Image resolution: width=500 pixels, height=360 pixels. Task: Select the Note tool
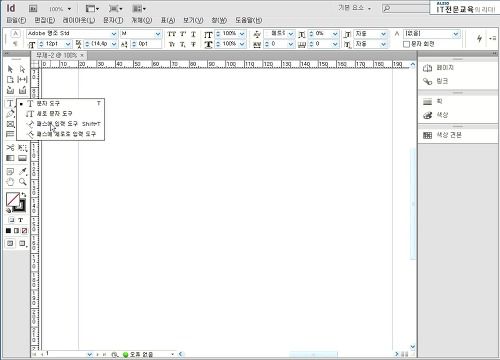point(10,172)
